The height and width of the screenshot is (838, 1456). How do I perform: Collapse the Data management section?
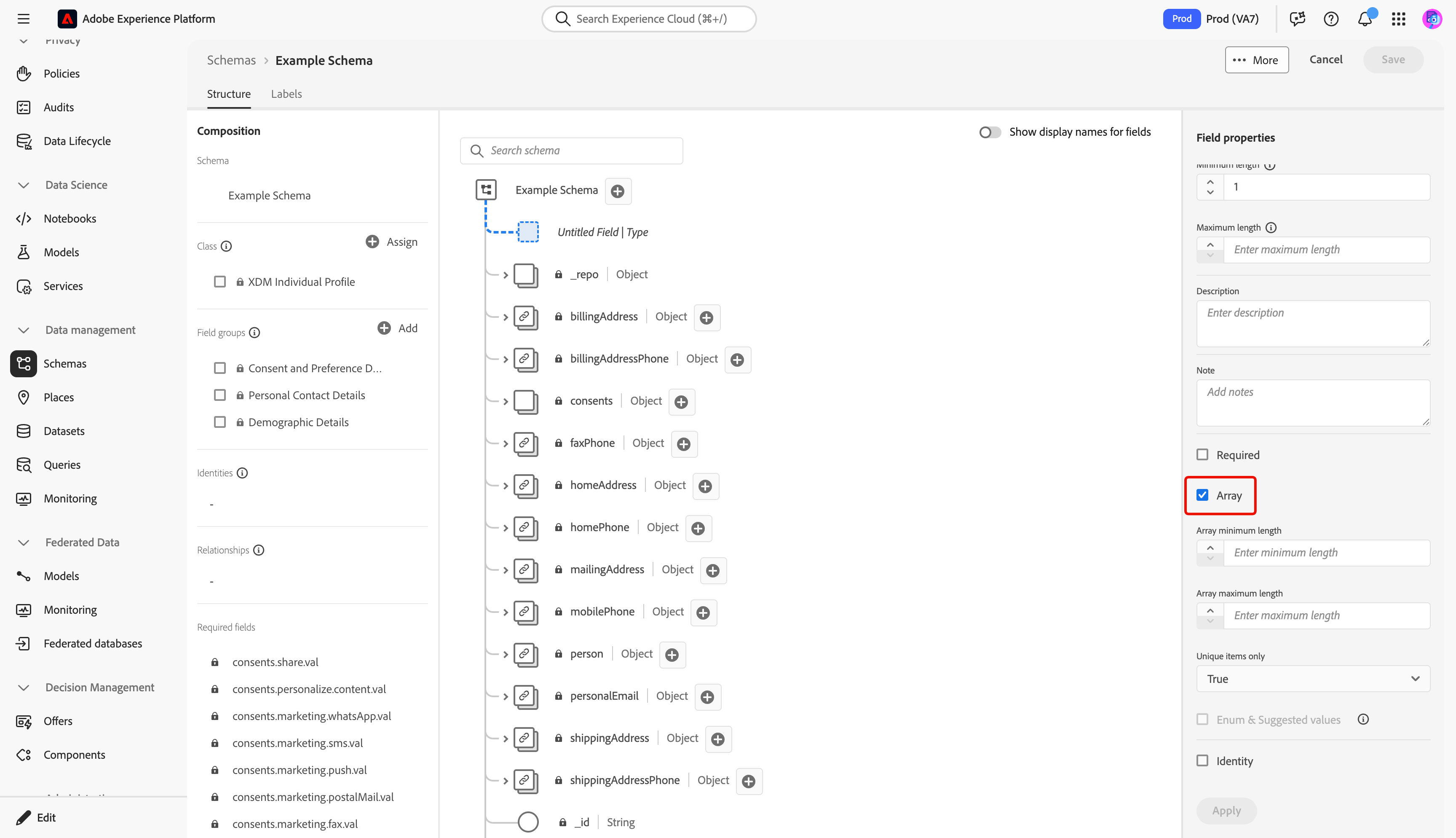pyautogui.click(x=24, y=330)
